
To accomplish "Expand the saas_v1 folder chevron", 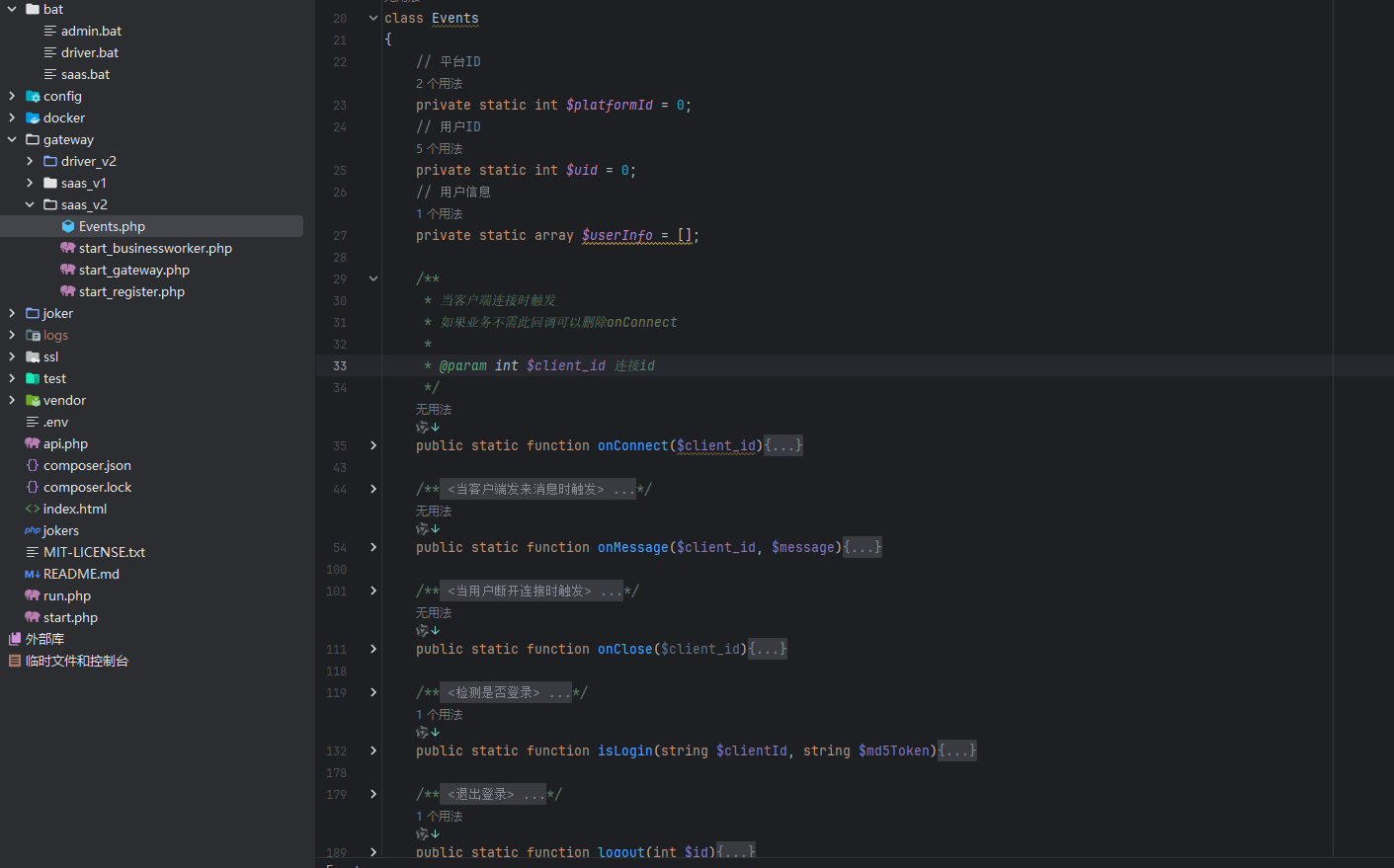I will (x=30, y=183).
